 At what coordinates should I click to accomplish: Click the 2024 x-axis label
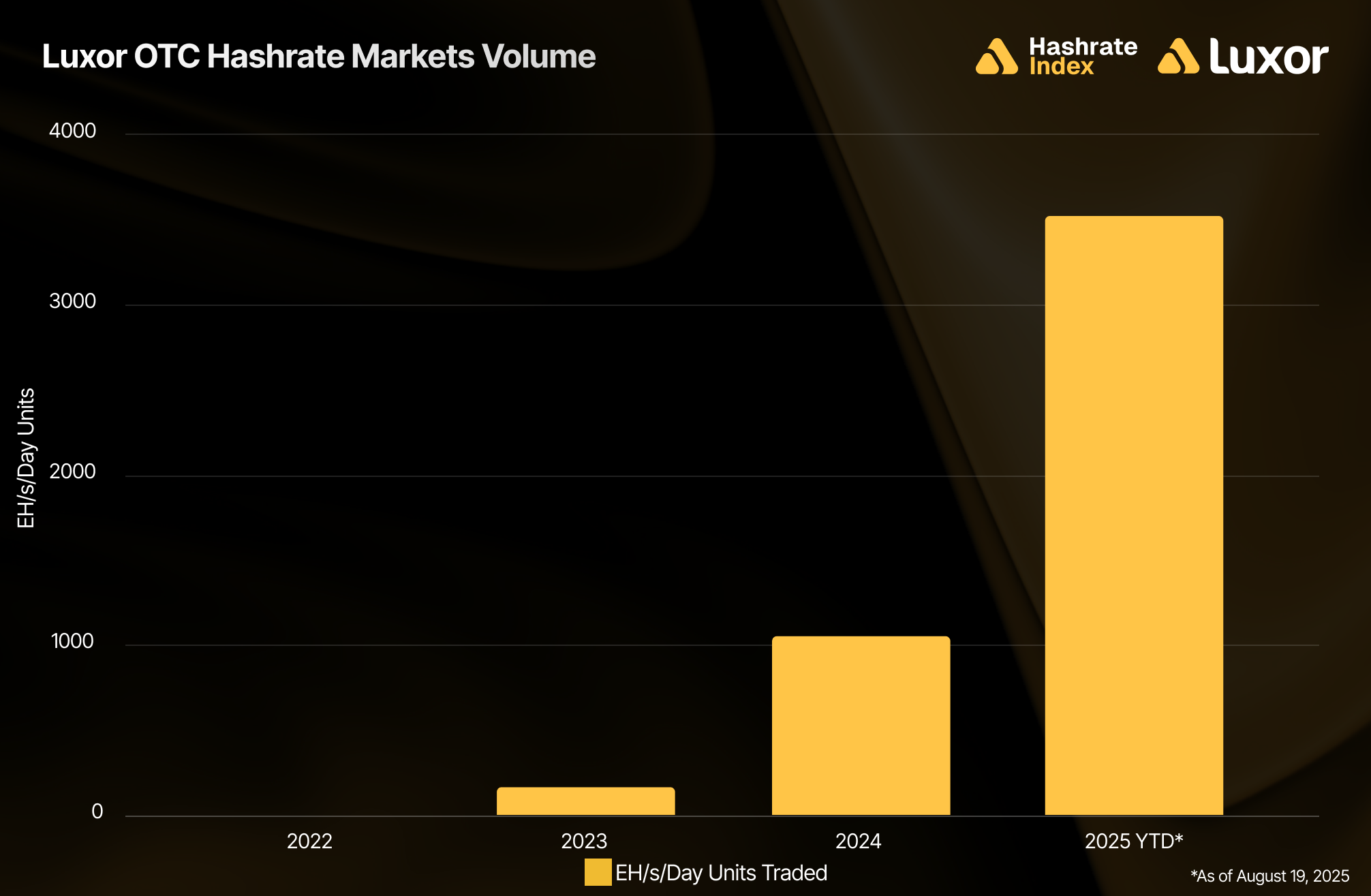(x=858, y=841)
